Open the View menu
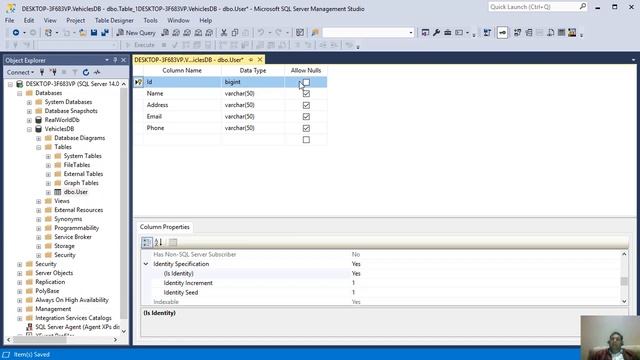The width and height of the screenshot is (640, 360). tap(50, 20)
